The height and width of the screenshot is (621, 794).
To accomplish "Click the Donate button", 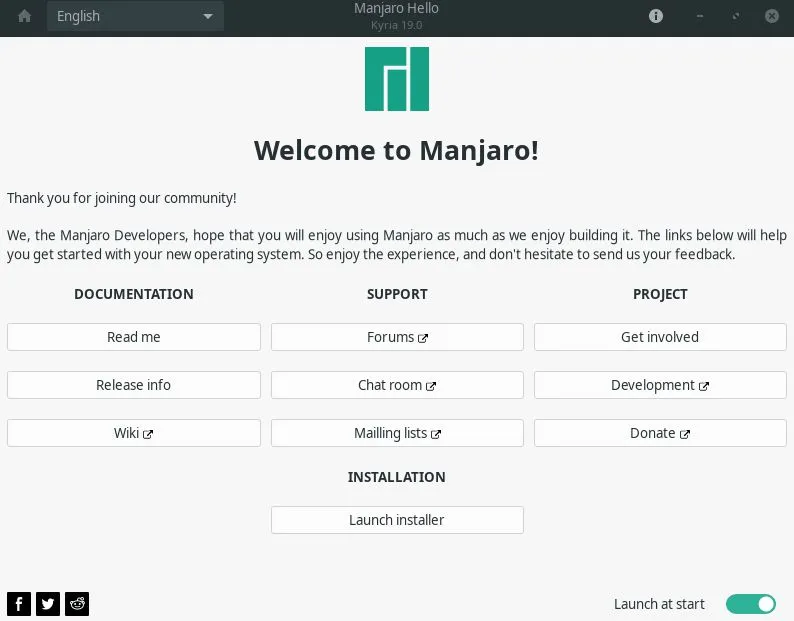I will click(660, 433).
